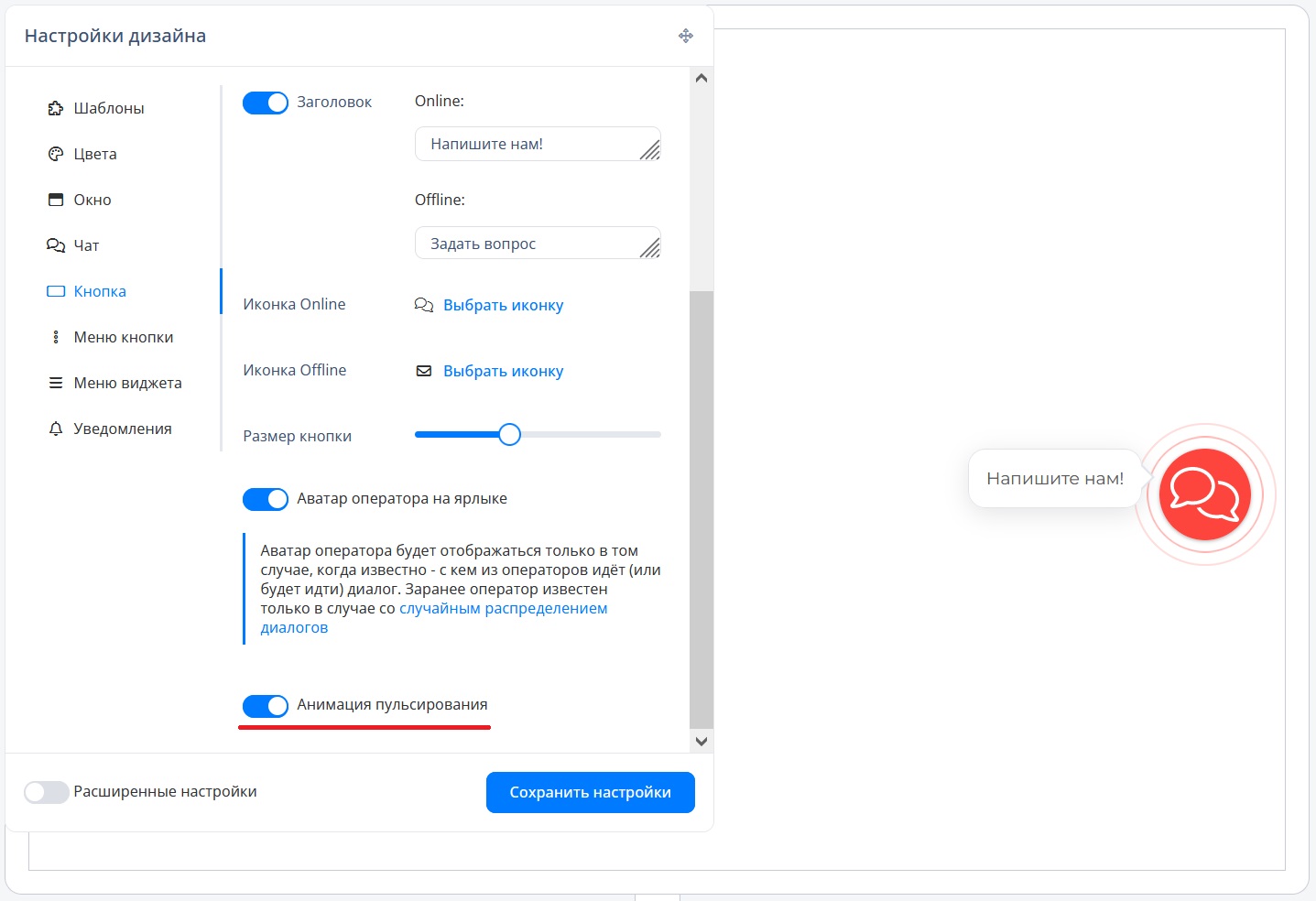Click the puzzle icon next to Шаблоны
Image resolution: width=1316 pixels, height=901 pixels.
coord(56,108)
